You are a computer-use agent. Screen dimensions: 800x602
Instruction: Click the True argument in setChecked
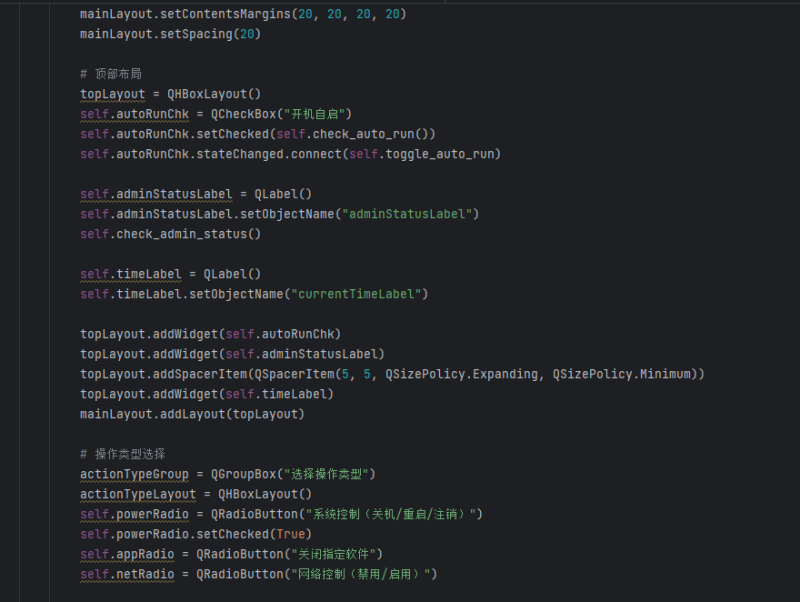tap(288, 534)
